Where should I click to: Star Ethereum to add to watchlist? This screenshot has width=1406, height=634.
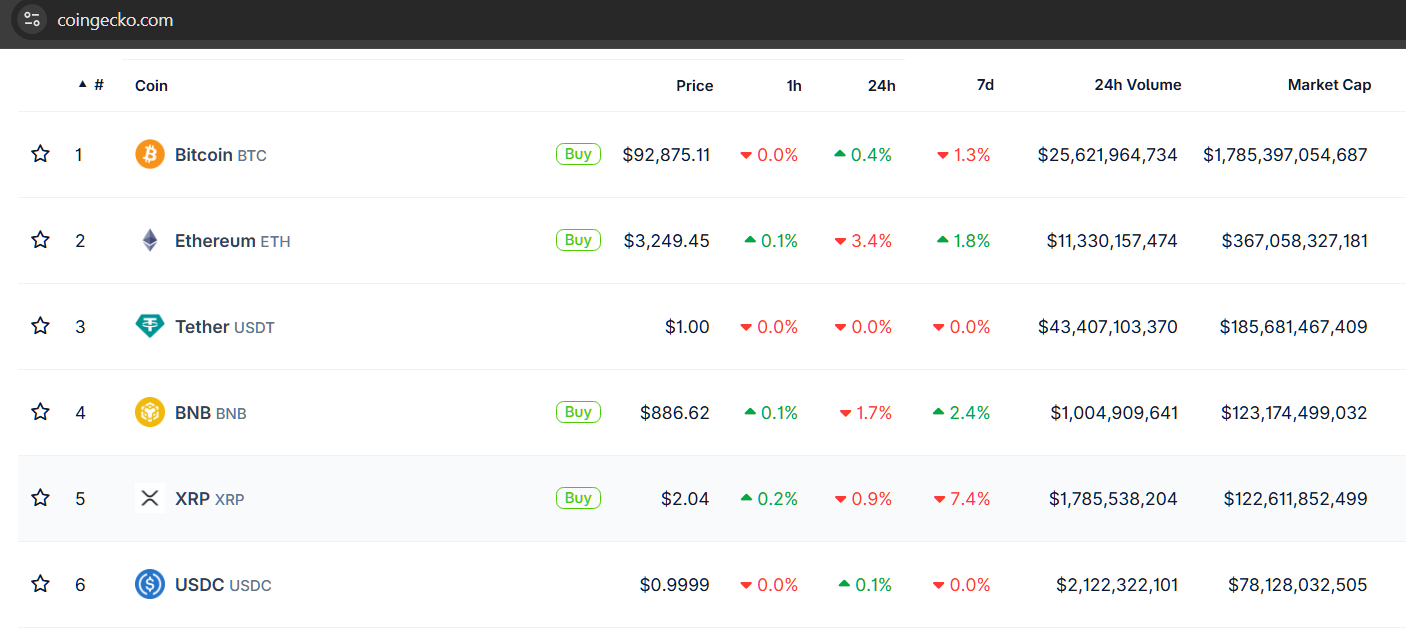click(x=40, y=240)
